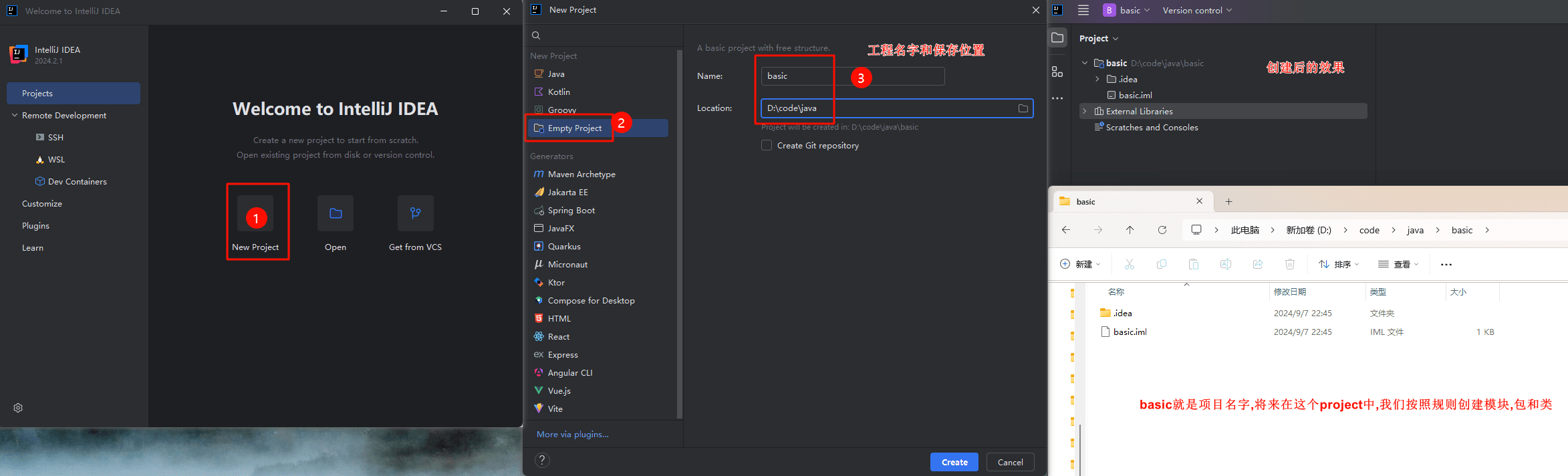Screen dimensions: 1568x476
Task: Click the Location input field
Action: click(897, 108)
